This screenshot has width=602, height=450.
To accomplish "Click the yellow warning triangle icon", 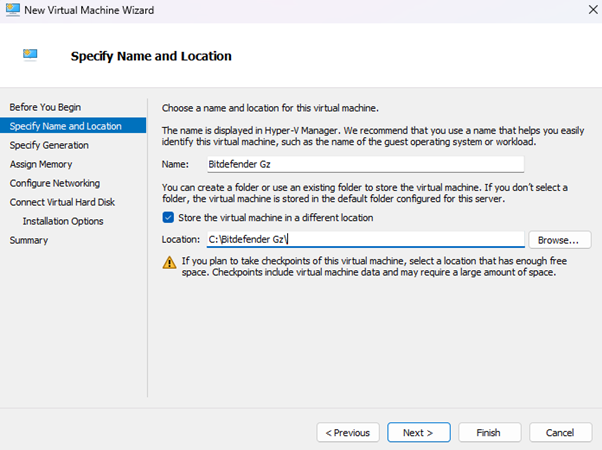I will tap(168, 262).
